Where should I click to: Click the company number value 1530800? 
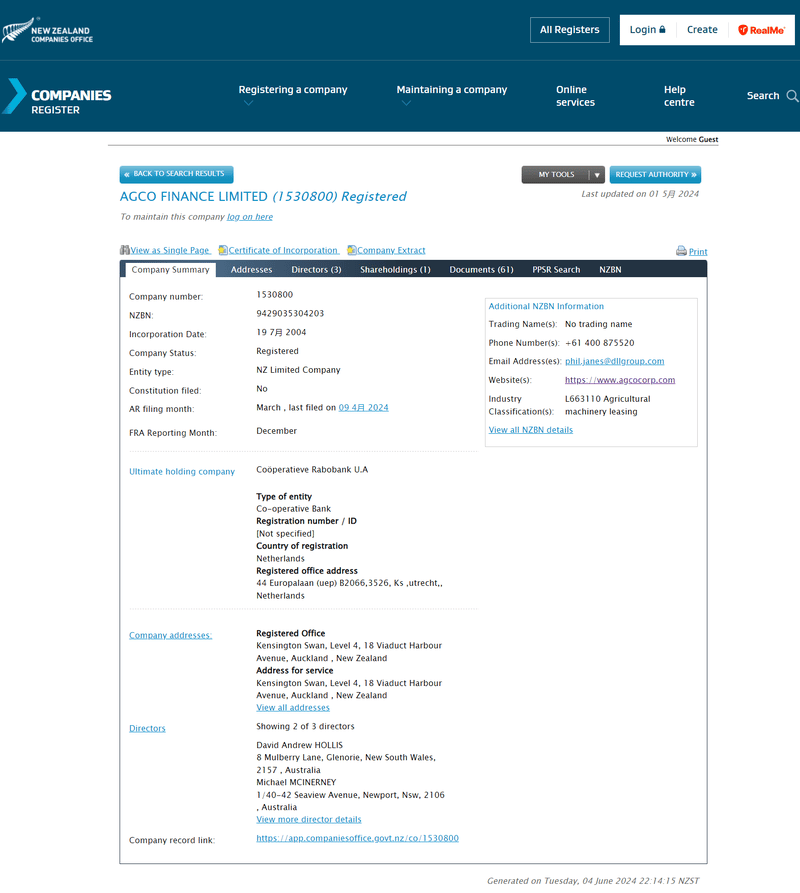tap(274, 294)
